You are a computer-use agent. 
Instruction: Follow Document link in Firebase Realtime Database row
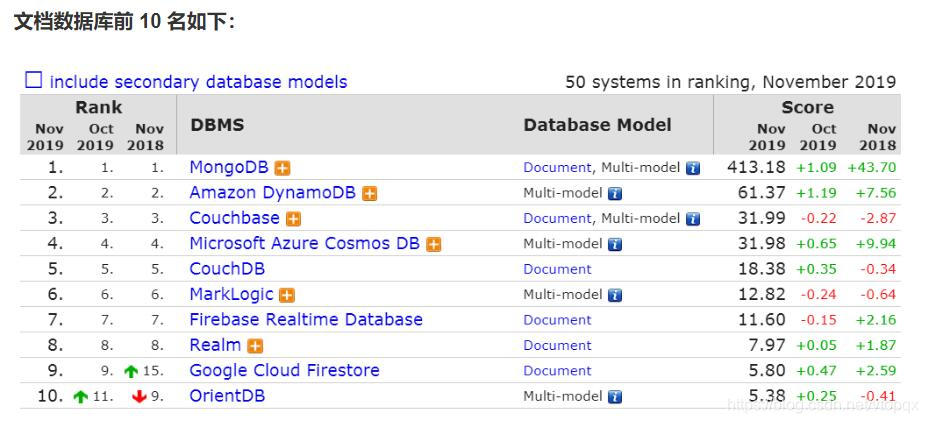pyautogui.click(x=557, y=320)
